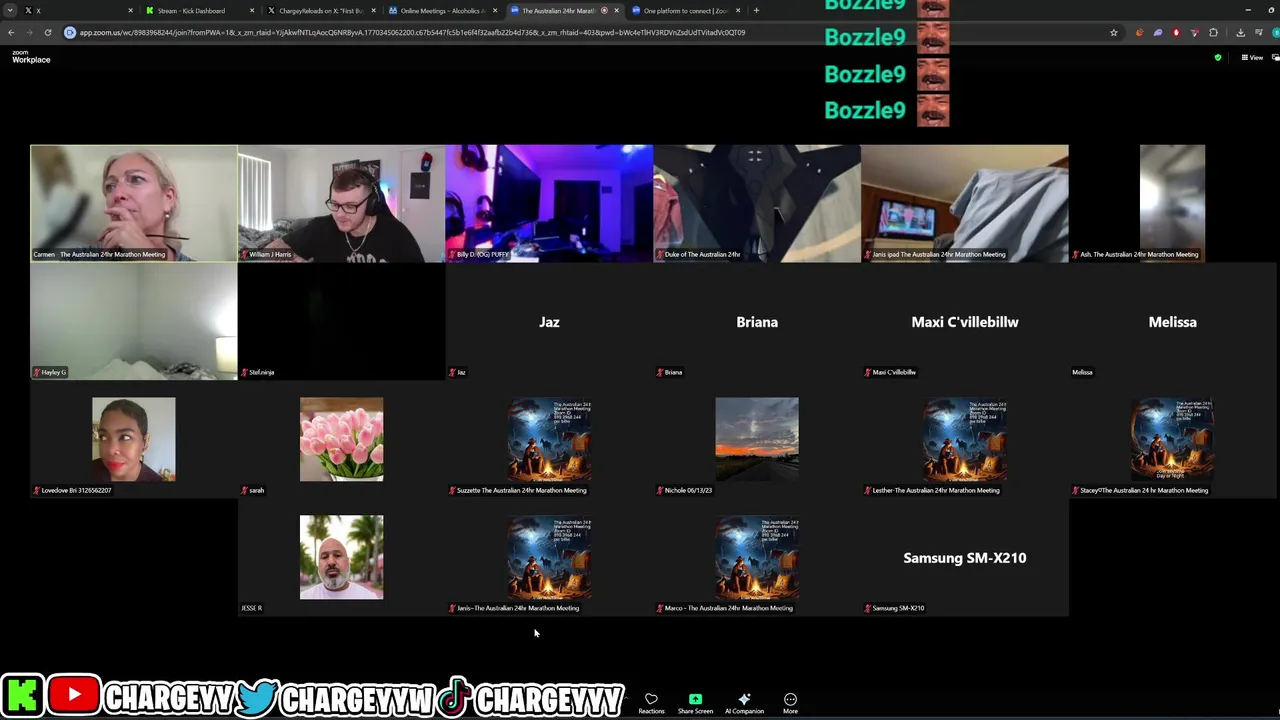Select Stef.ninja dark video tile

coord(341,321)
